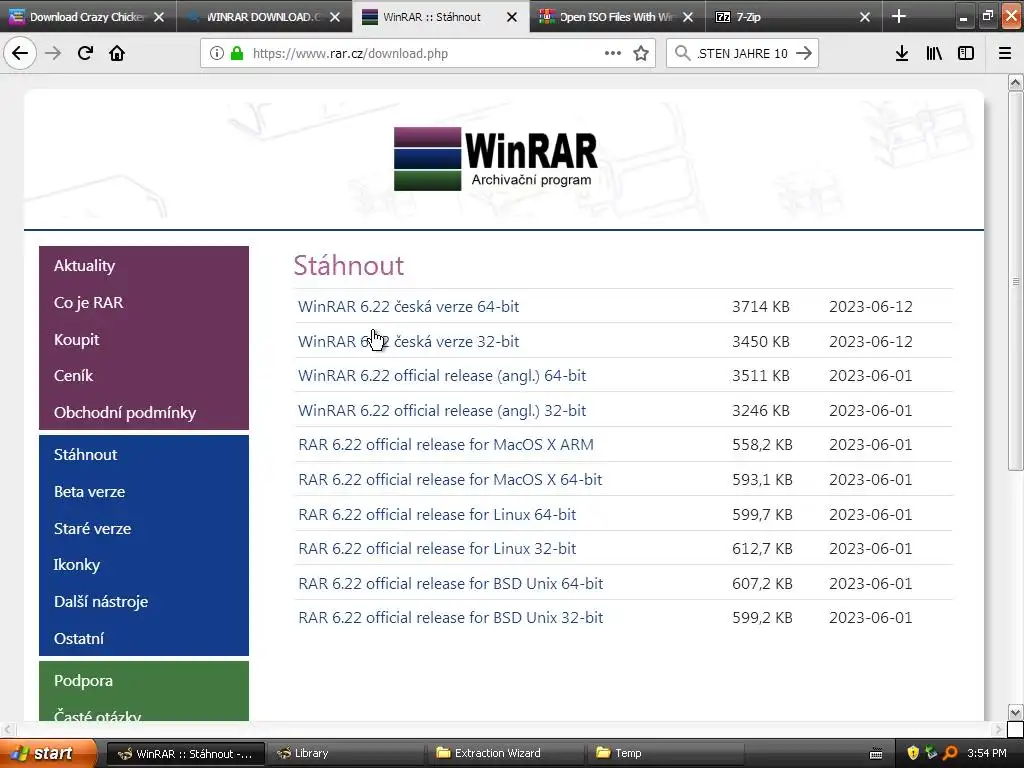Download RAR 6.22 for BSD Unix 64-bit
1024x768 pixels.
pyautogui.click(x=451, y=583)
